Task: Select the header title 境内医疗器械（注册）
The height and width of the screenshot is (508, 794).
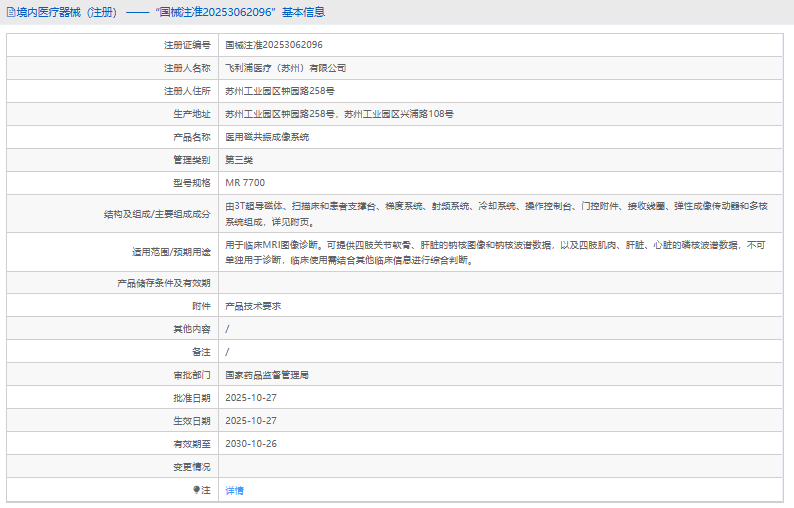Action: 67,12
